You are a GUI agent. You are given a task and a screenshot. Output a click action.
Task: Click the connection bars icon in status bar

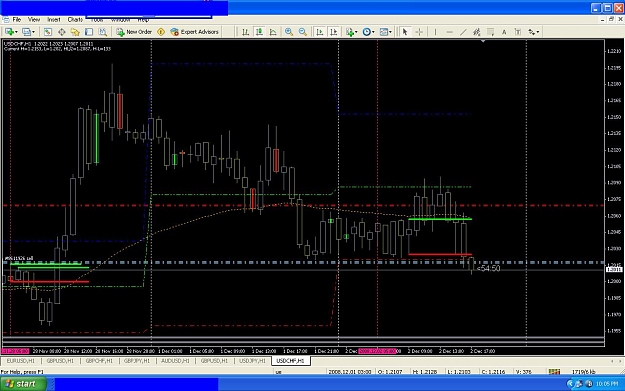554,372
